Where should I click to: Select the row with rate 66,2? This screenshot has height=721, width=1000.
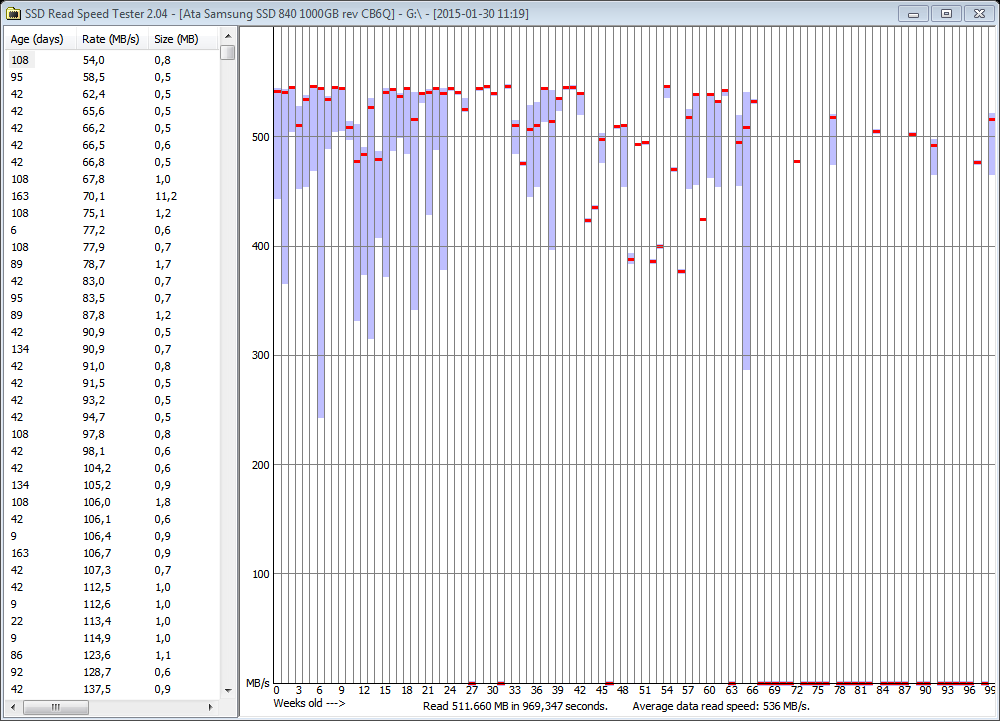(x=112, y=128)
